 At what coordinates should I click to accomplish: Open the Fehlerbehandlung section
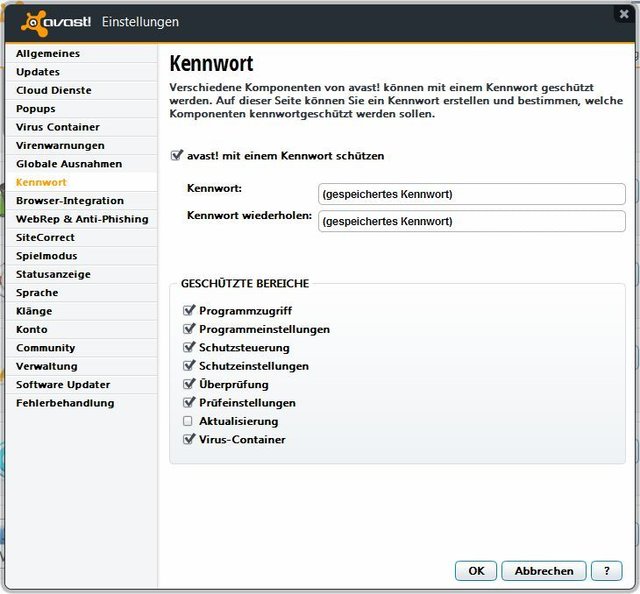click(x=65, y=403)
